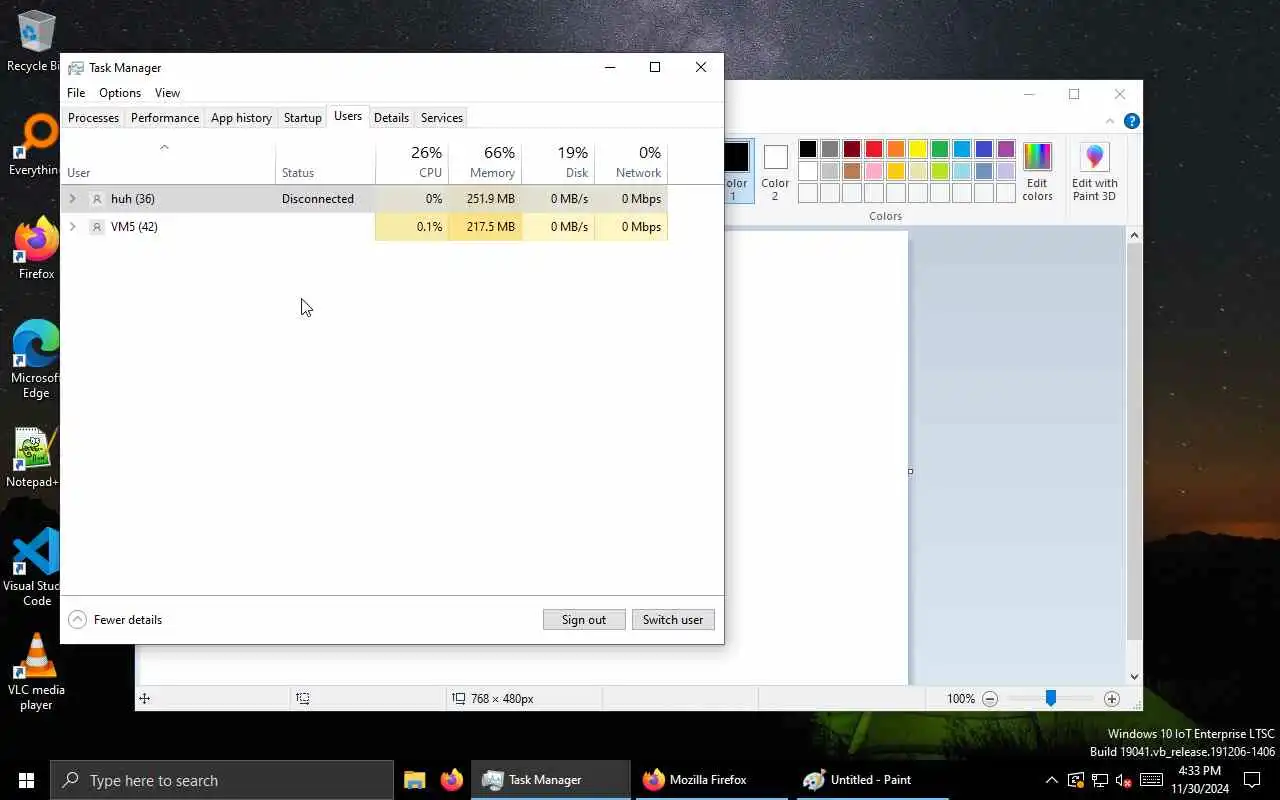Collapse the Paint ribbon with the arrow
1280x800 pixels.
pos(1110,121)
